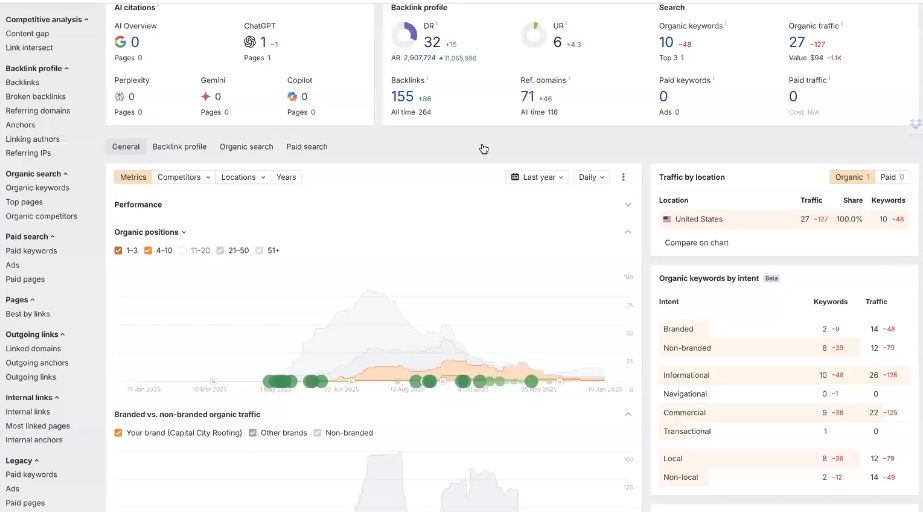Click the Gemini star icon
Viewport: 923px width, 512px height.
click(205, 97)
